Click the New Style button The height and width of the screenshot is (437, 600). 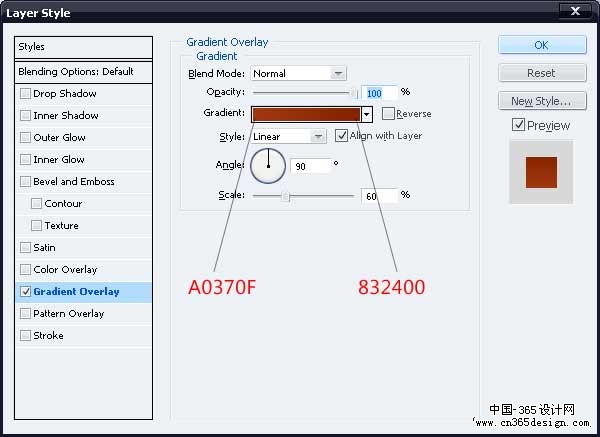tap(542, 101)
